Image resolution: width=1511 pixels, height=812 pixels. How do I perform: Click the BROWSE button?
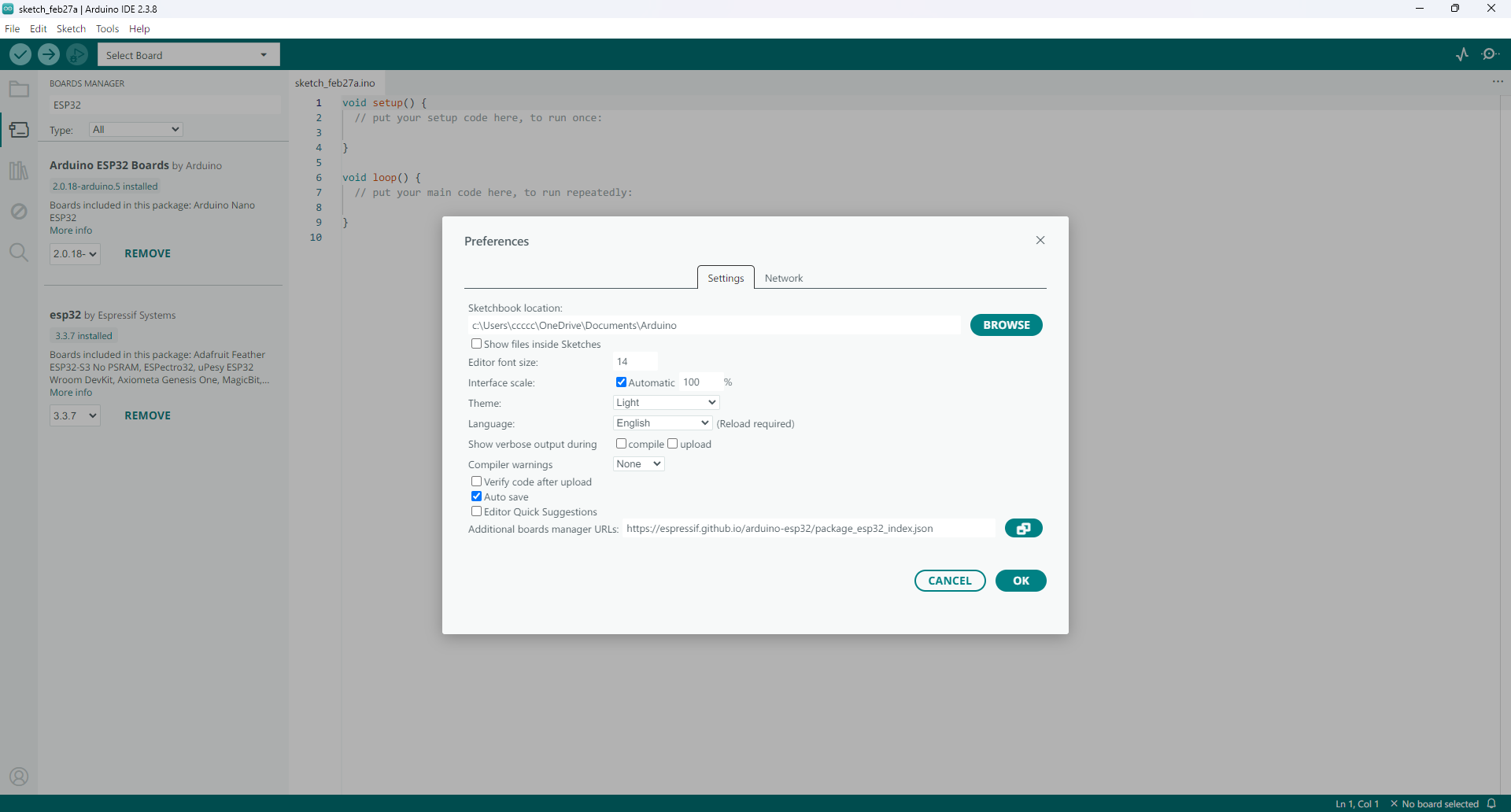pos(1006,325)
